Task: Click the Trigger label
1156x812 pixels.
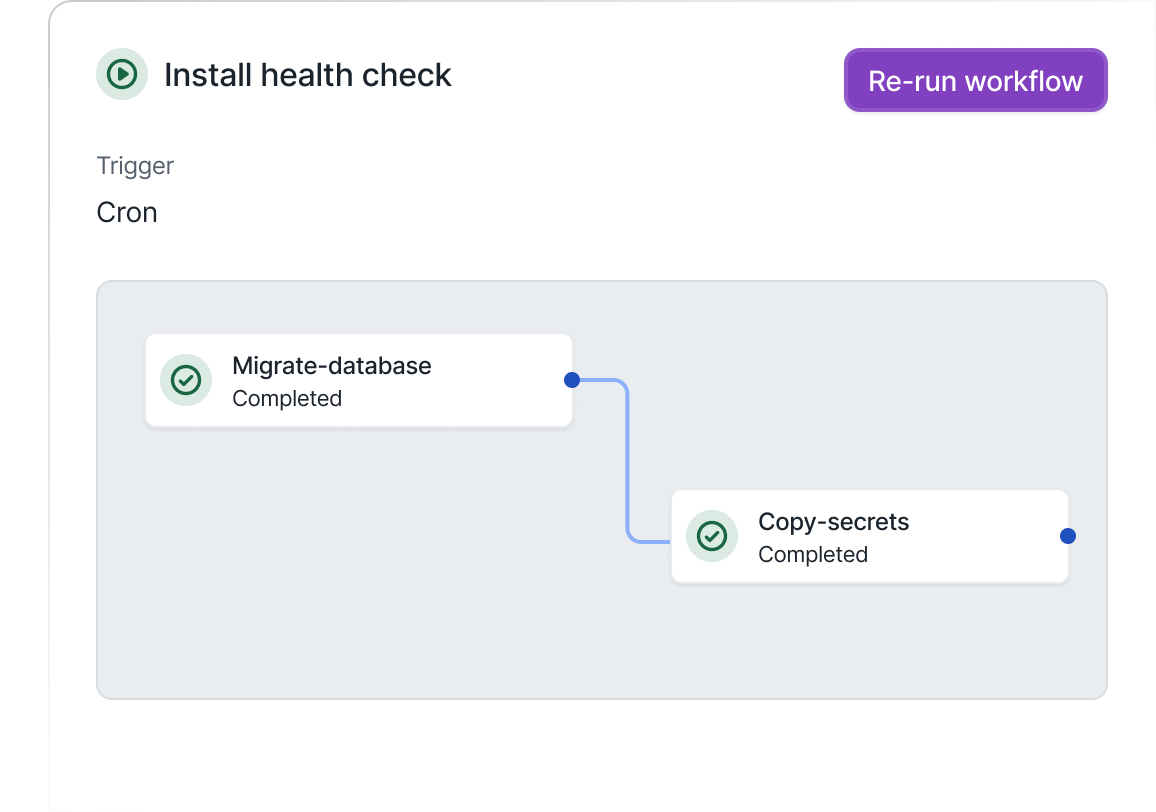Action: pyautogui.click(x=135, y=166)
